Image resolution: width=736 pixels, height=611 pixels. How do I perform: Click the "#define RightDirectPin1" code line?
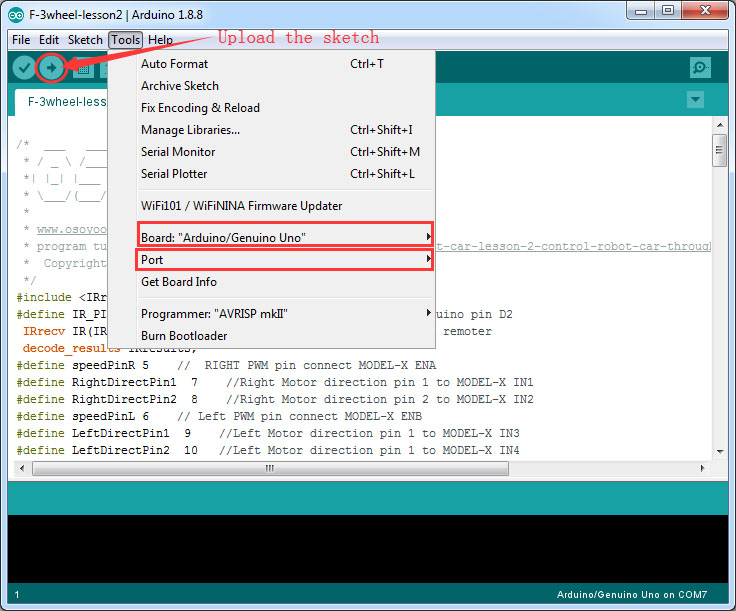pos(275,382)
